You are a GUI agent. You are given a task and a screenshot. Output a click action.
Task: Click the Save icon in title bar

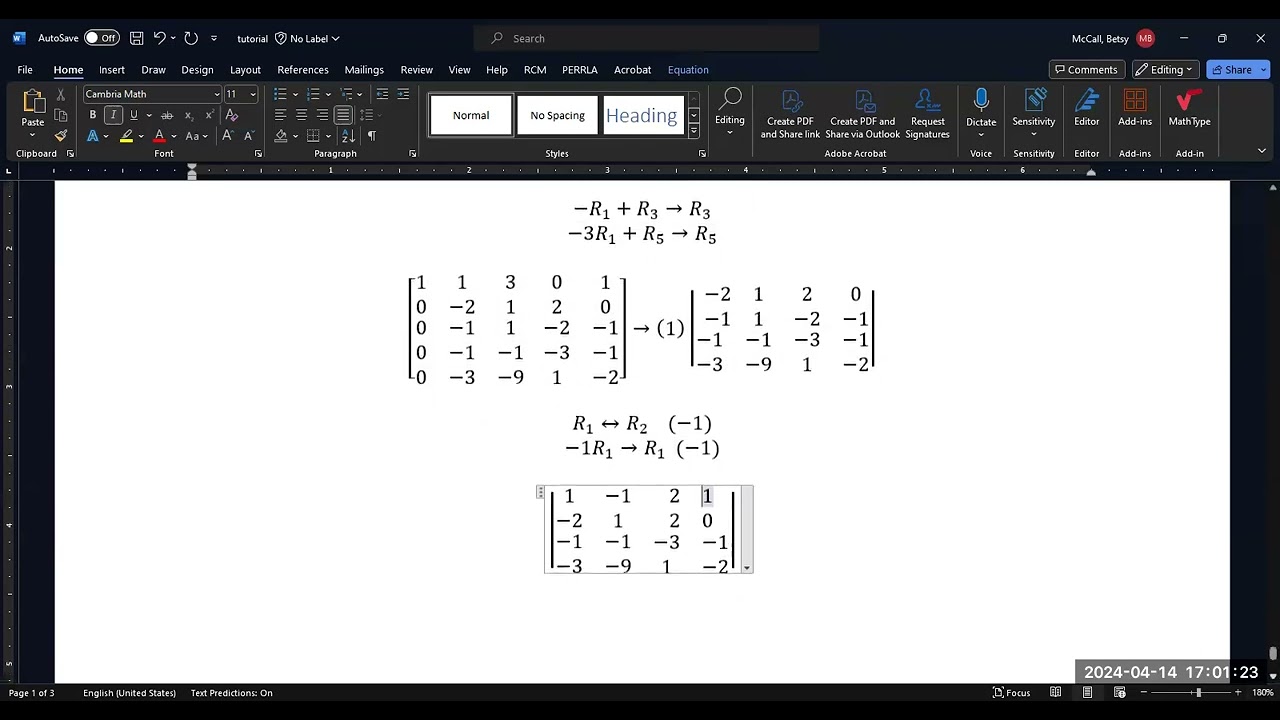click(136, 38)
